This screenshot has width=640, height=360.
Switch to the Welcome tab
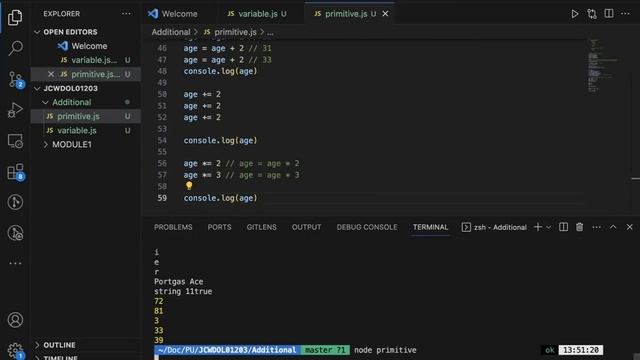[x=173, y=13]
